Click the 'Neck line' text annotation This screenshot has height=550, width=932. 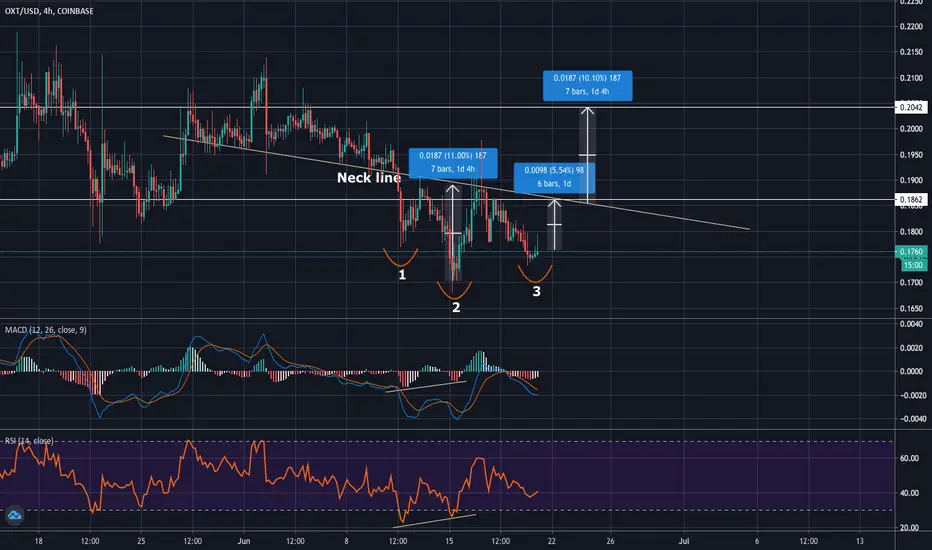(369, 177)
